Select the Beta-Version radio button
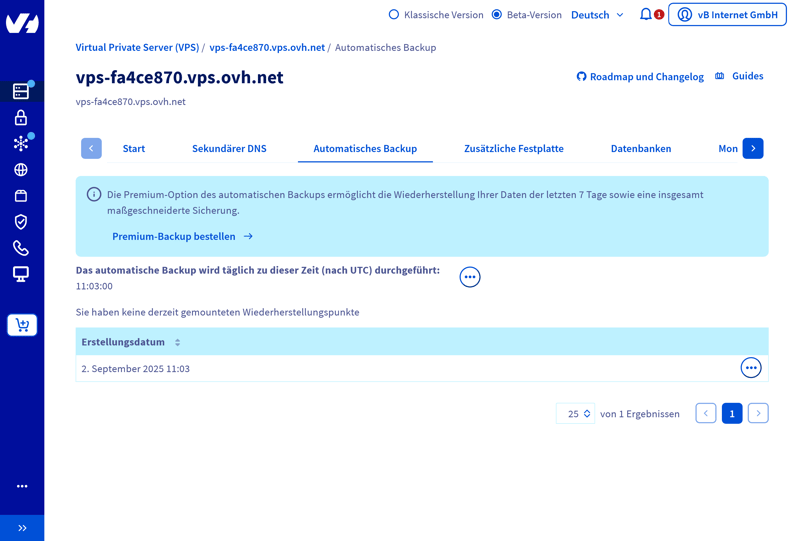The height and width of the screenshot is (541, 800). [497, 15]
